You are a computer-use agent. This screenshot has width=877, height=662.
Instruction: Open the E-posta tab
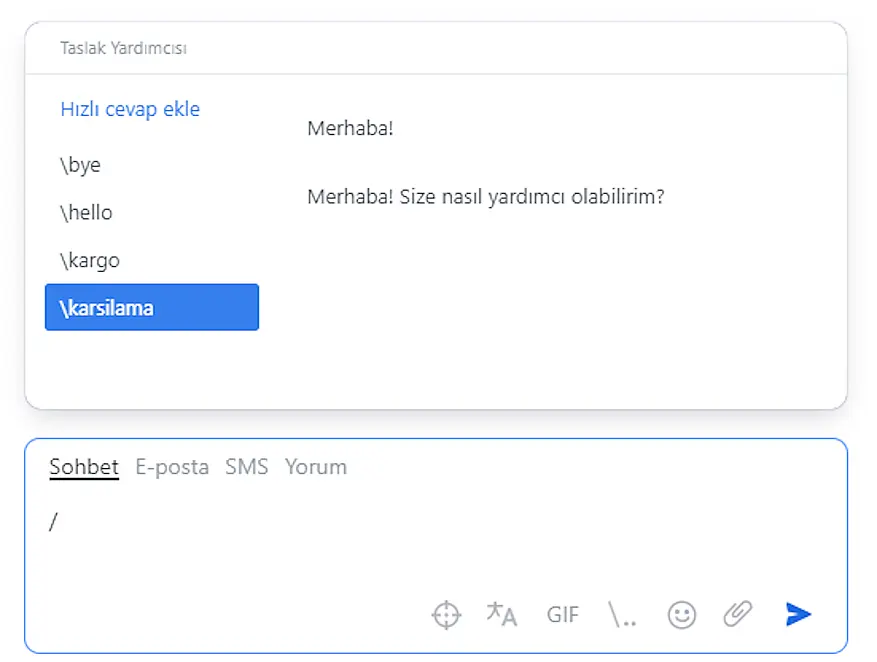tap(172, 467)
